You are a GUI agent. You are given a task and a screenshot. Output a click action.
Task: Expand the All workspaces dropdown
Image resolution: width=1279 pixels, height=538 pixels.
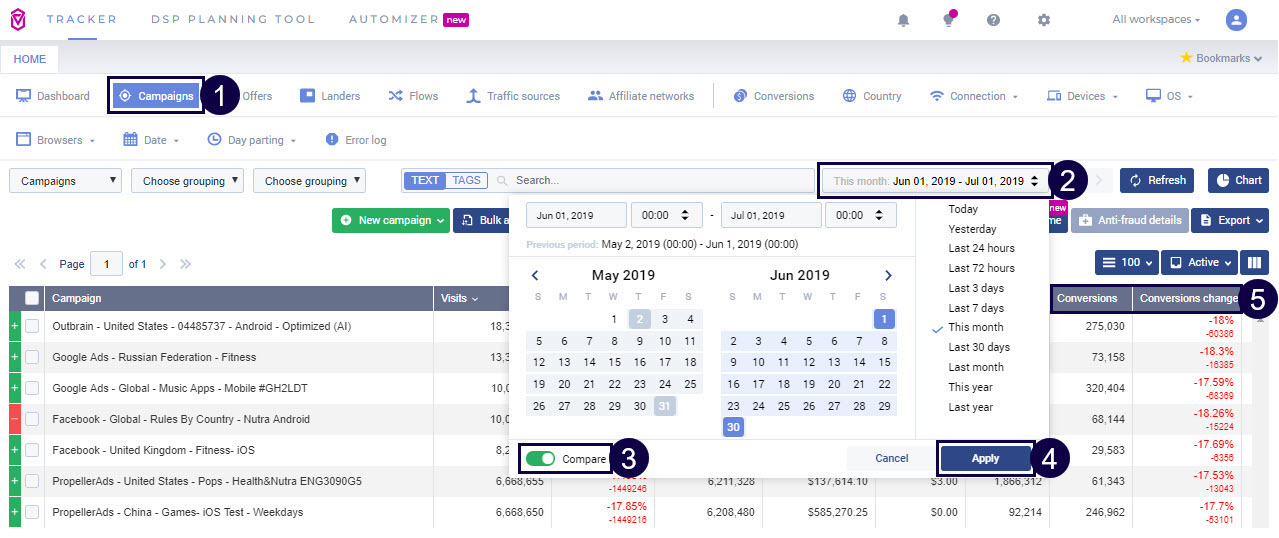(x=1156, y=20)
